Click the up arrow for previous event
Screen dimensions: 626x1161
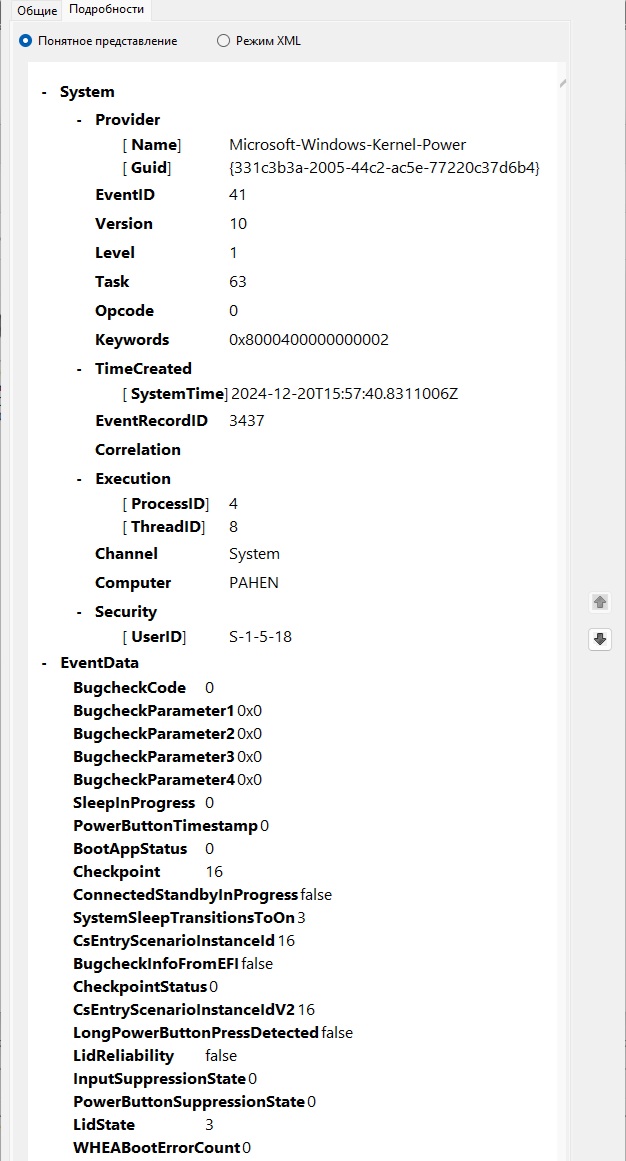(600, 602)
